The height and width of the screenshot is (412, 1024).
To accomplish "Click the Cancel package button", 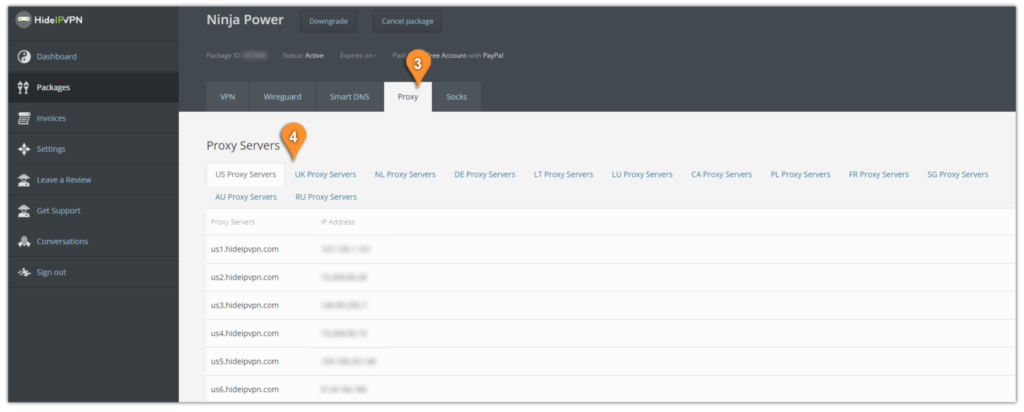I will pos(408,21).
